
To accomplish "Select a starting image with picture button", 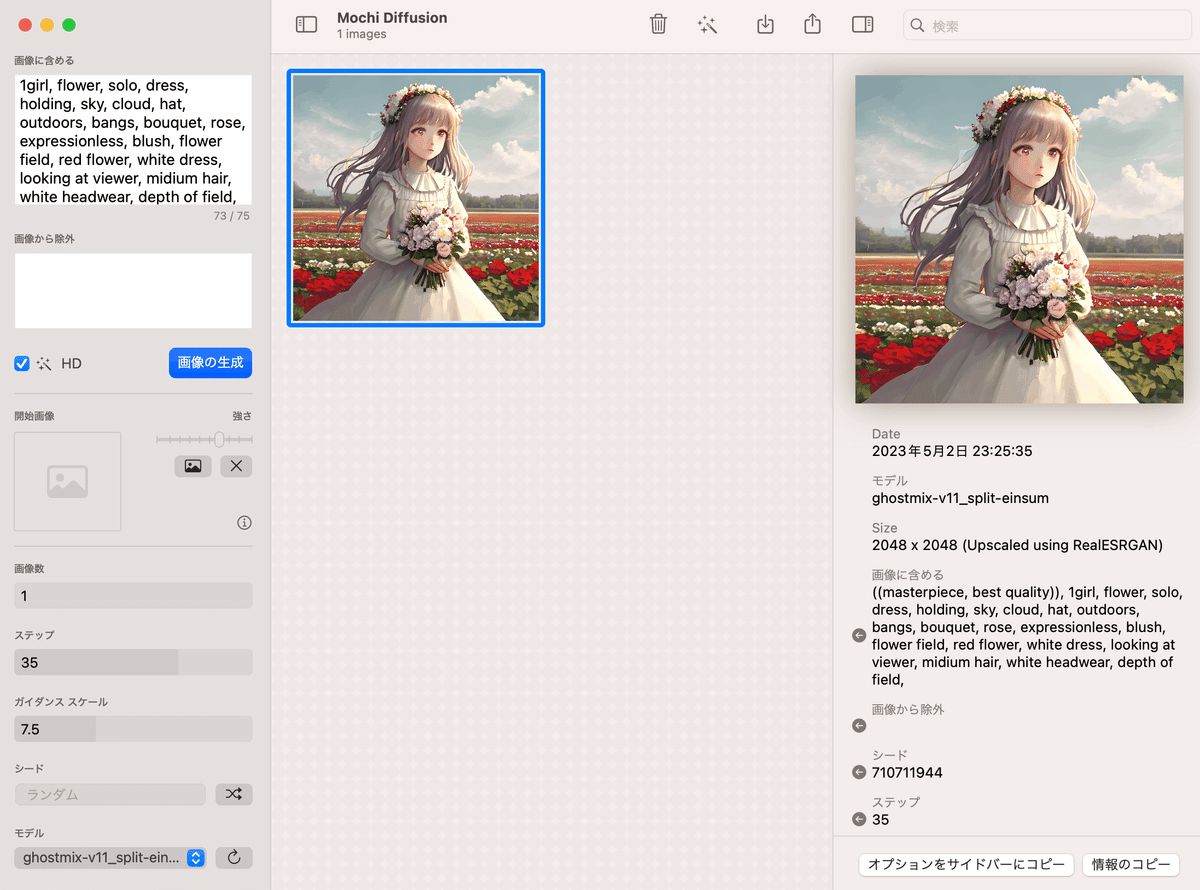I will click(x=193, y=466).
